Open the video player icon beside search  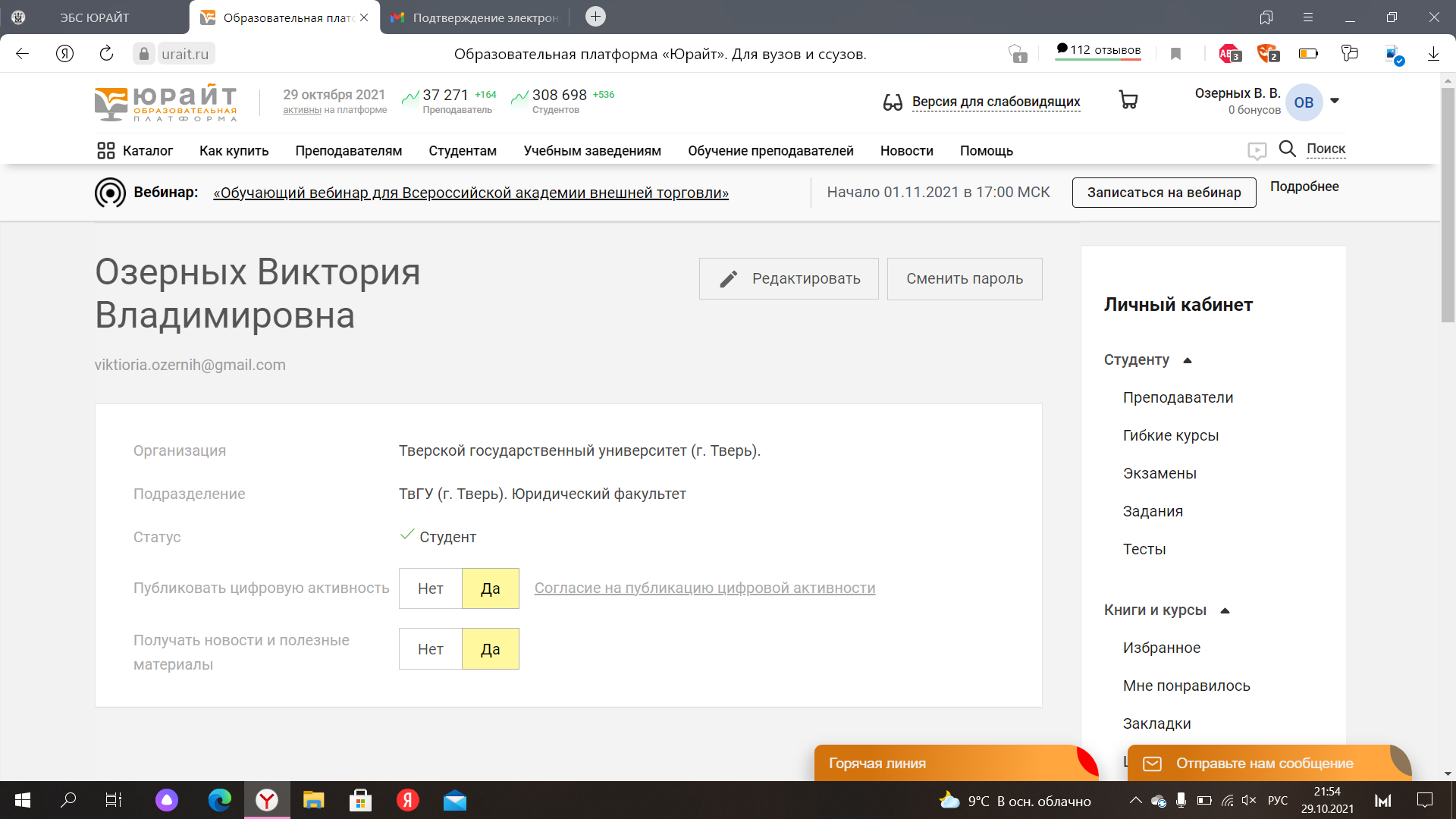(1257, 151)
